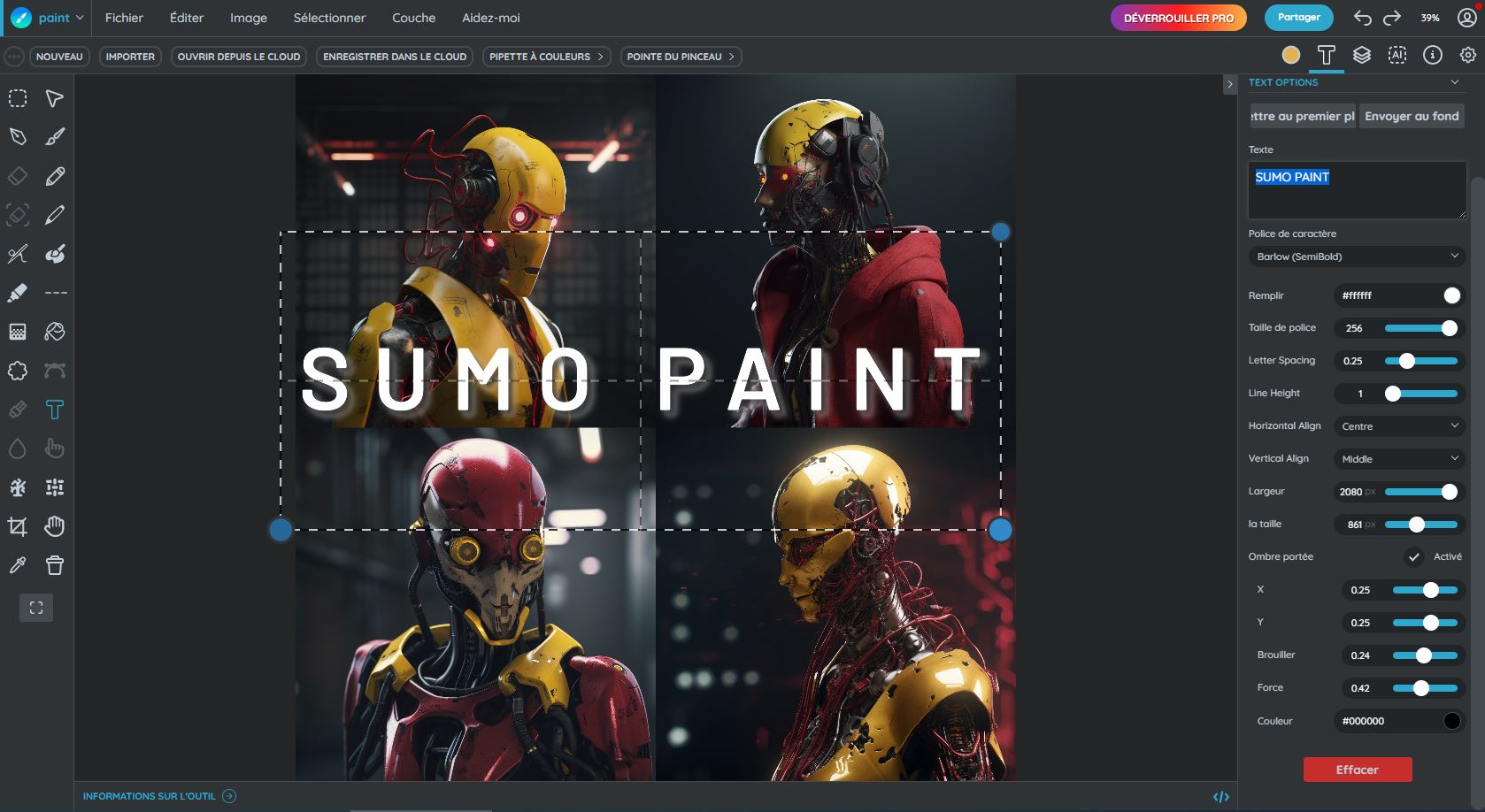The width and height of the screenshot is (1485, 812).
Task: Open the Couche menu
Action: (414, 18)
